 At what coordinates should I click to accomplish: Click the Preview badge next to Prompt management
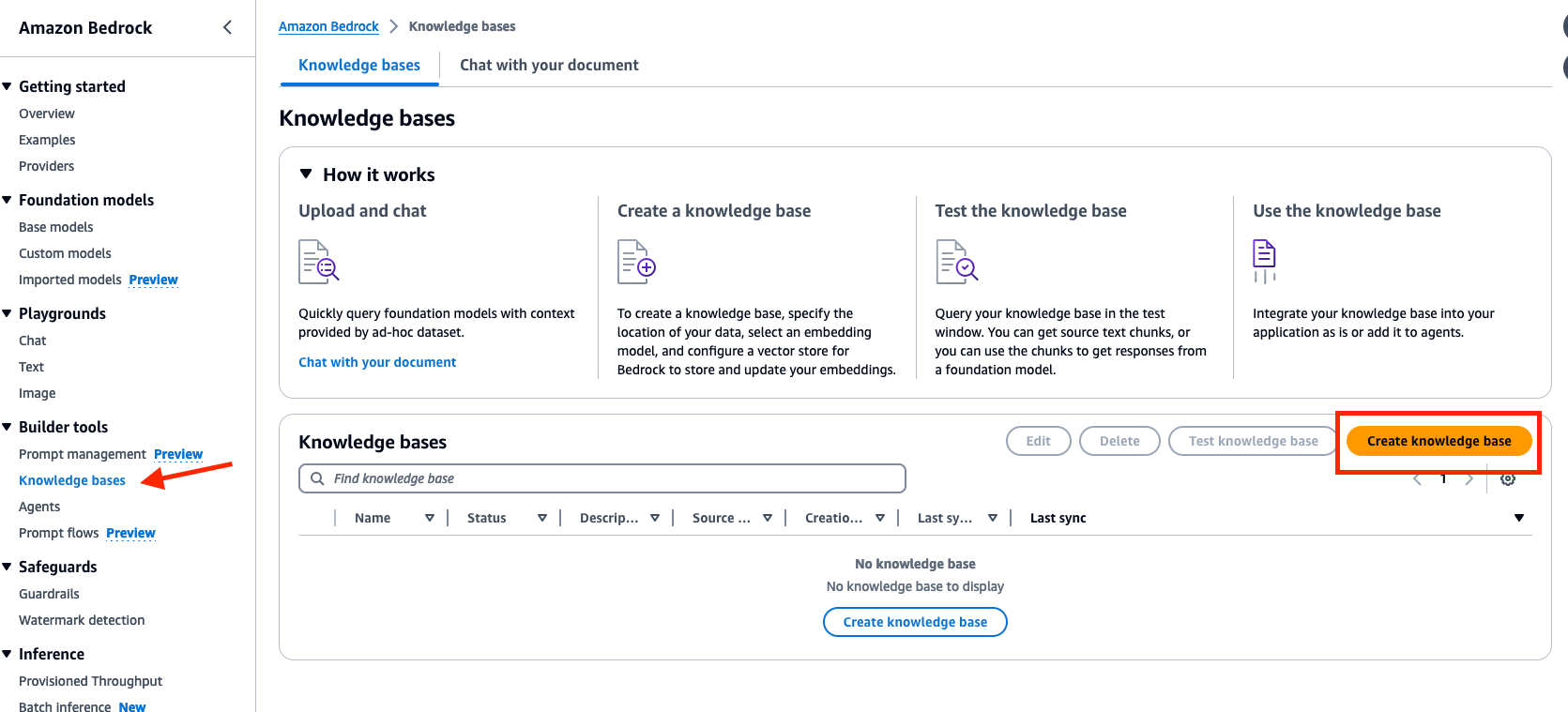pos(178,454)
